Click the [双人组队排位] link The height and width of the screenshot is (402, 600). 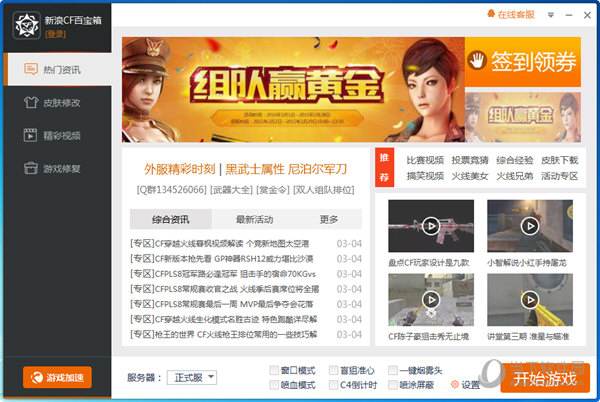[x=324, y=189]
